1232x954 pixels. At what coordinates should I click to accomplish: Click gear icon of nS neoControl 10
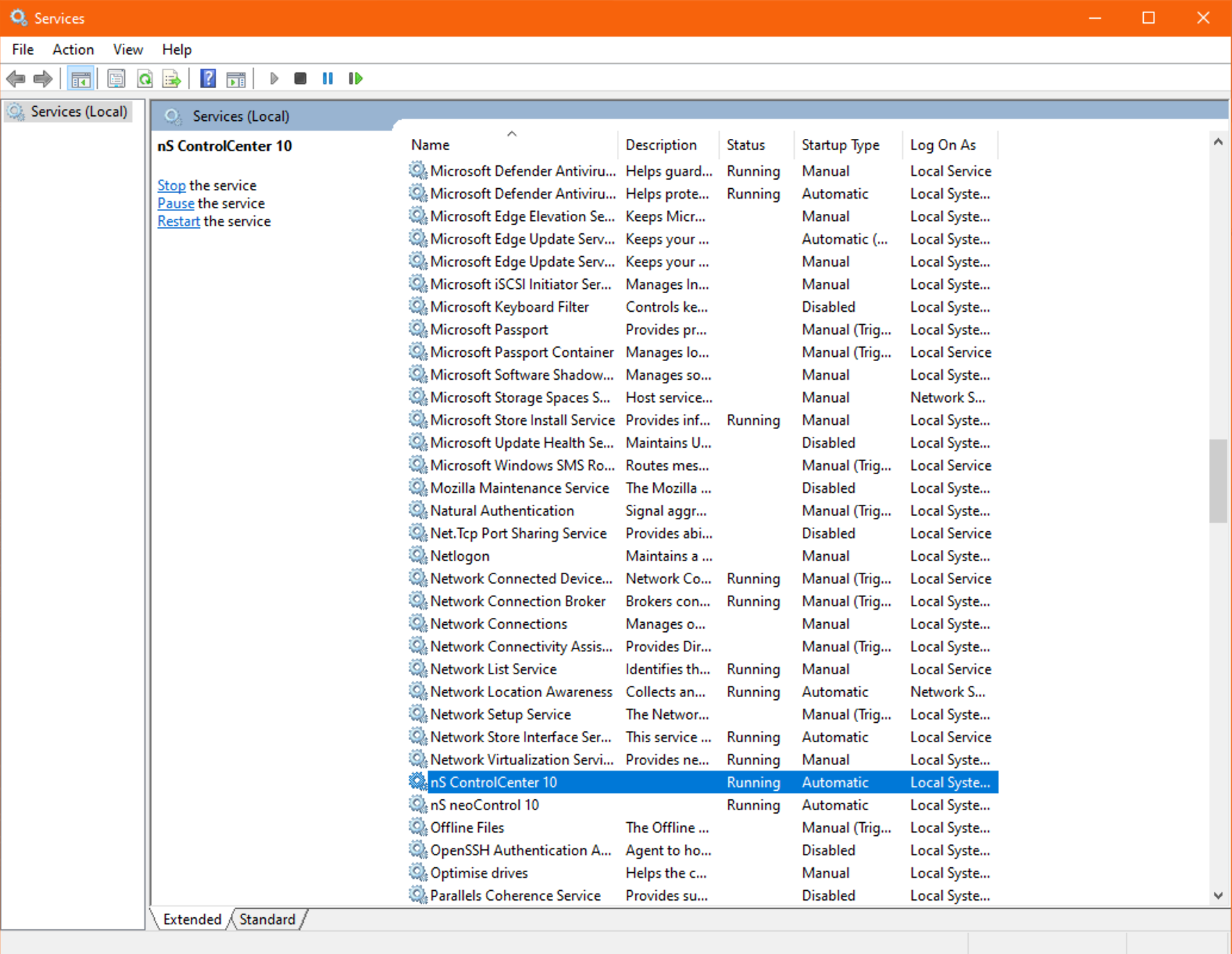click(417, 804)
